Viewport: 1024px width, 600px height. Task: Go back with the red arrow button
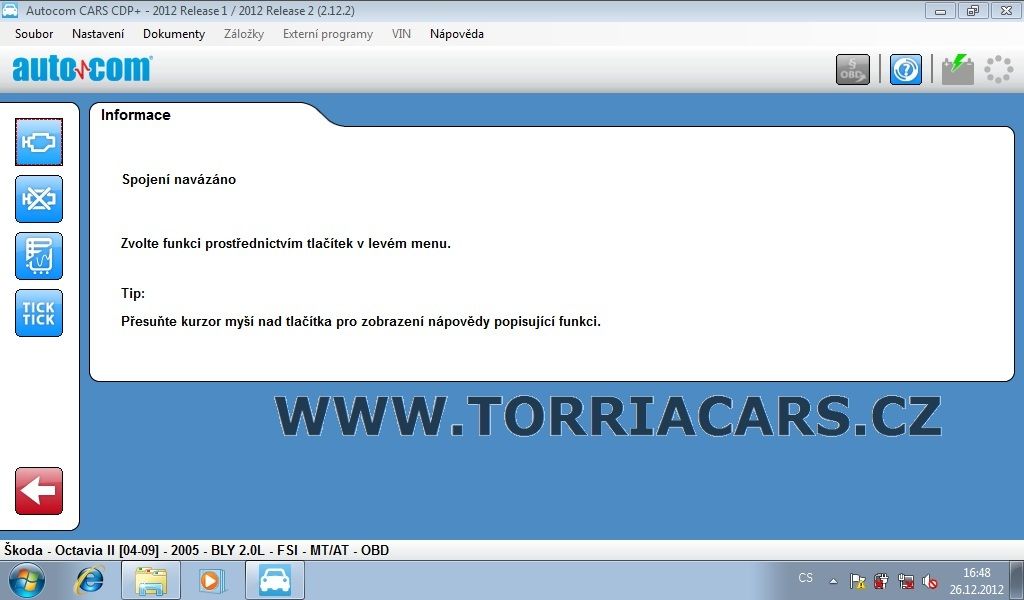click(39, 491)
